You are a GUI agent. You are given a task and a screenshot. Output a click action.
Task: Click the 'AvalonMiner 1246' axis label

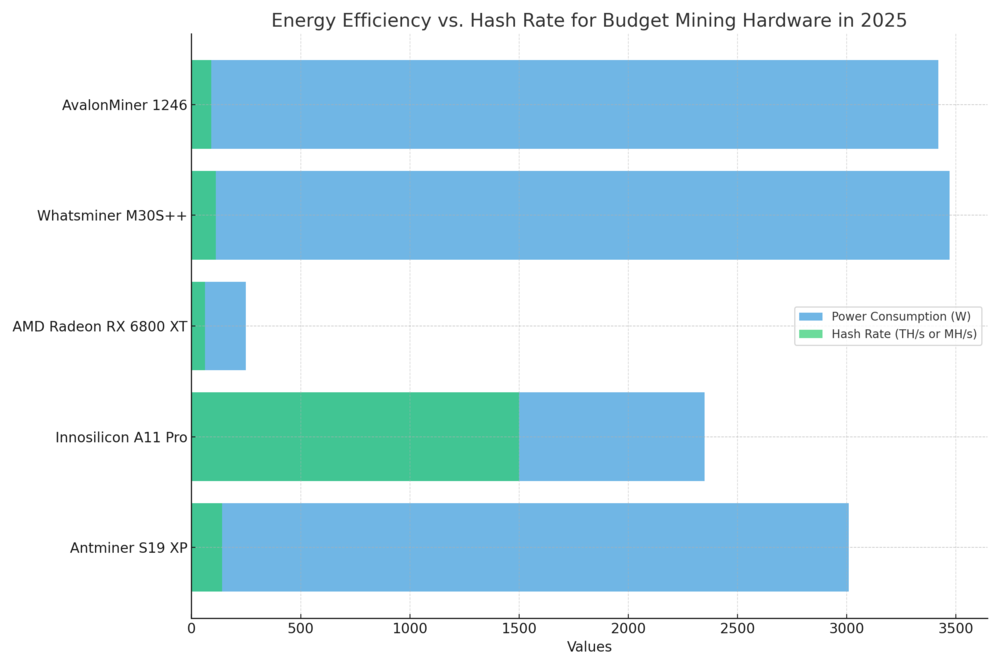pyautogui.click(x=124, y=105)
